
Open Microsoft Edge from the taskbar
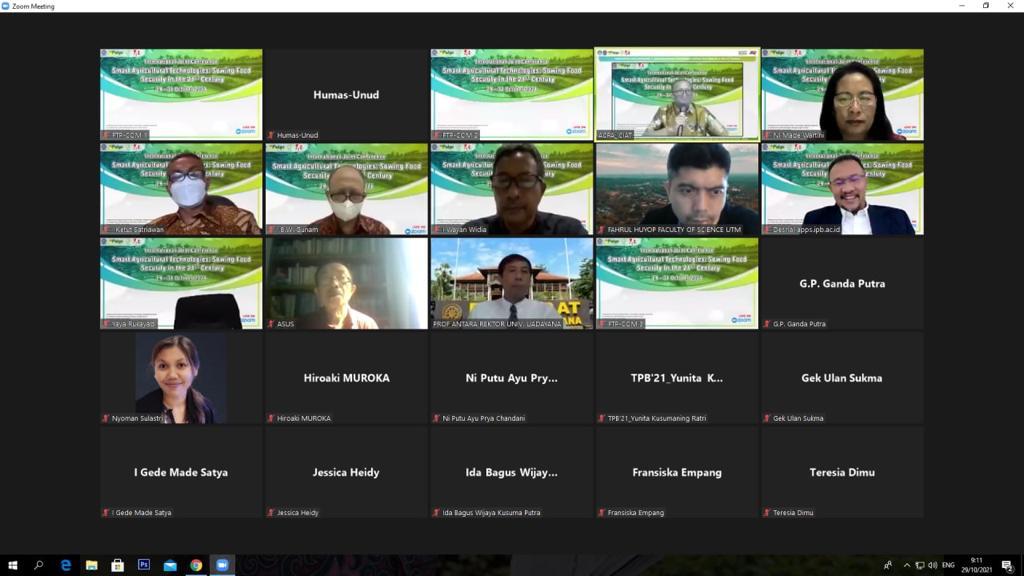(x=65, y=565)
